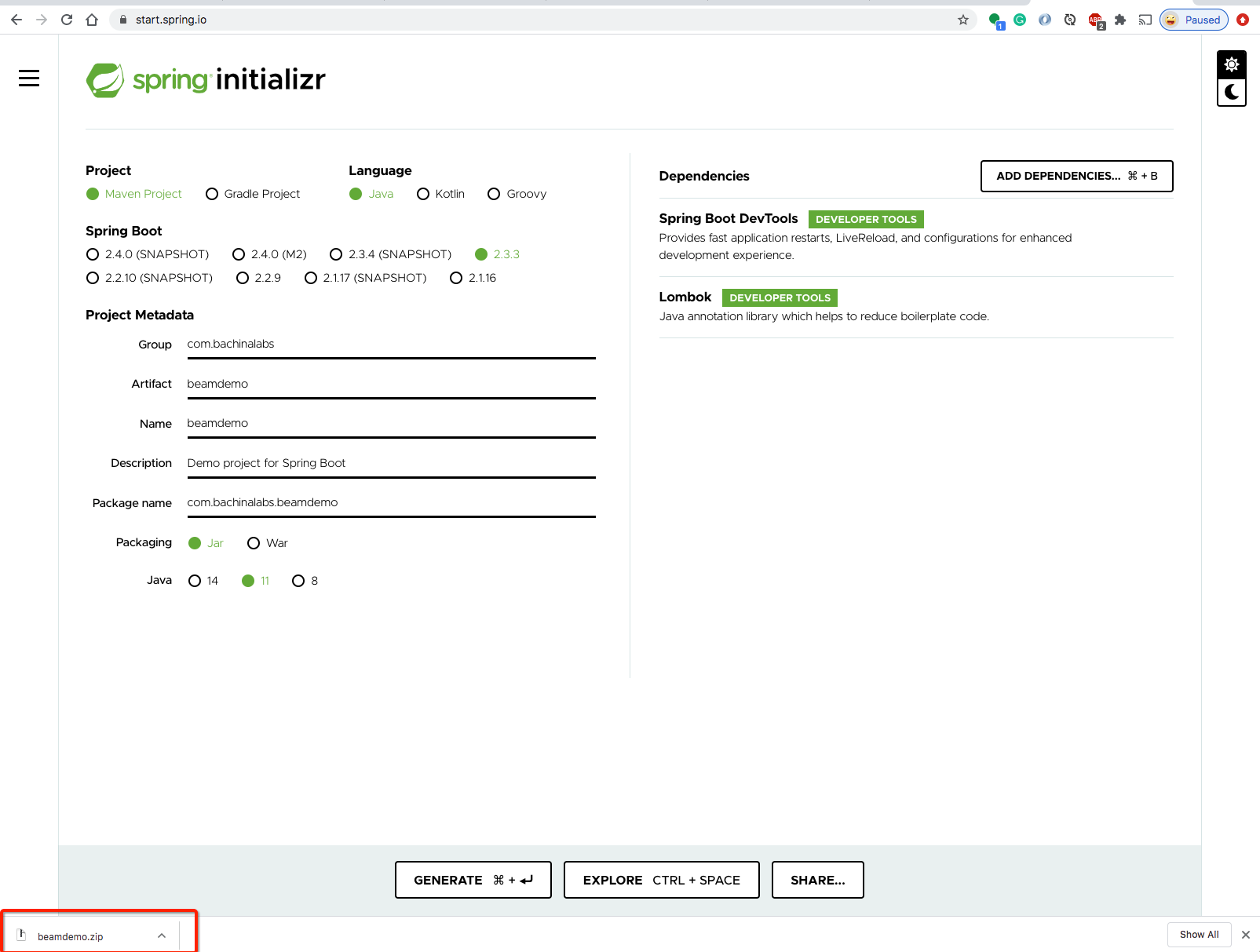Click the Generate button
The height and width of the screenshot is (952, 1260).
coord(473,880)
